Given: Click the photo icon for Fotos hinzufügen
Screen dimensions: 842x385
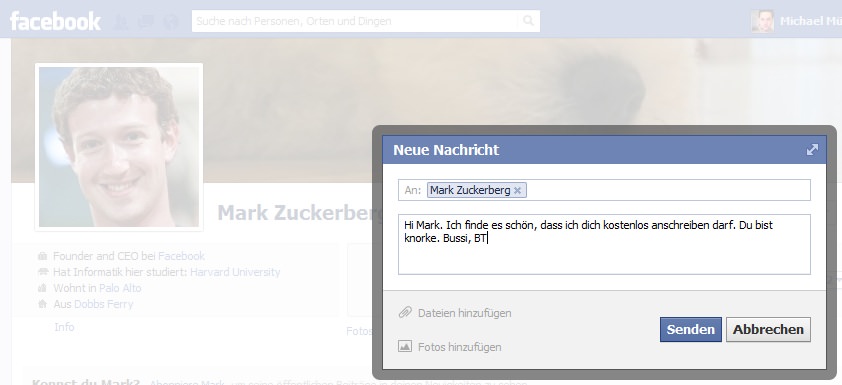Looking at the screenshot, I should coord(405,347).
